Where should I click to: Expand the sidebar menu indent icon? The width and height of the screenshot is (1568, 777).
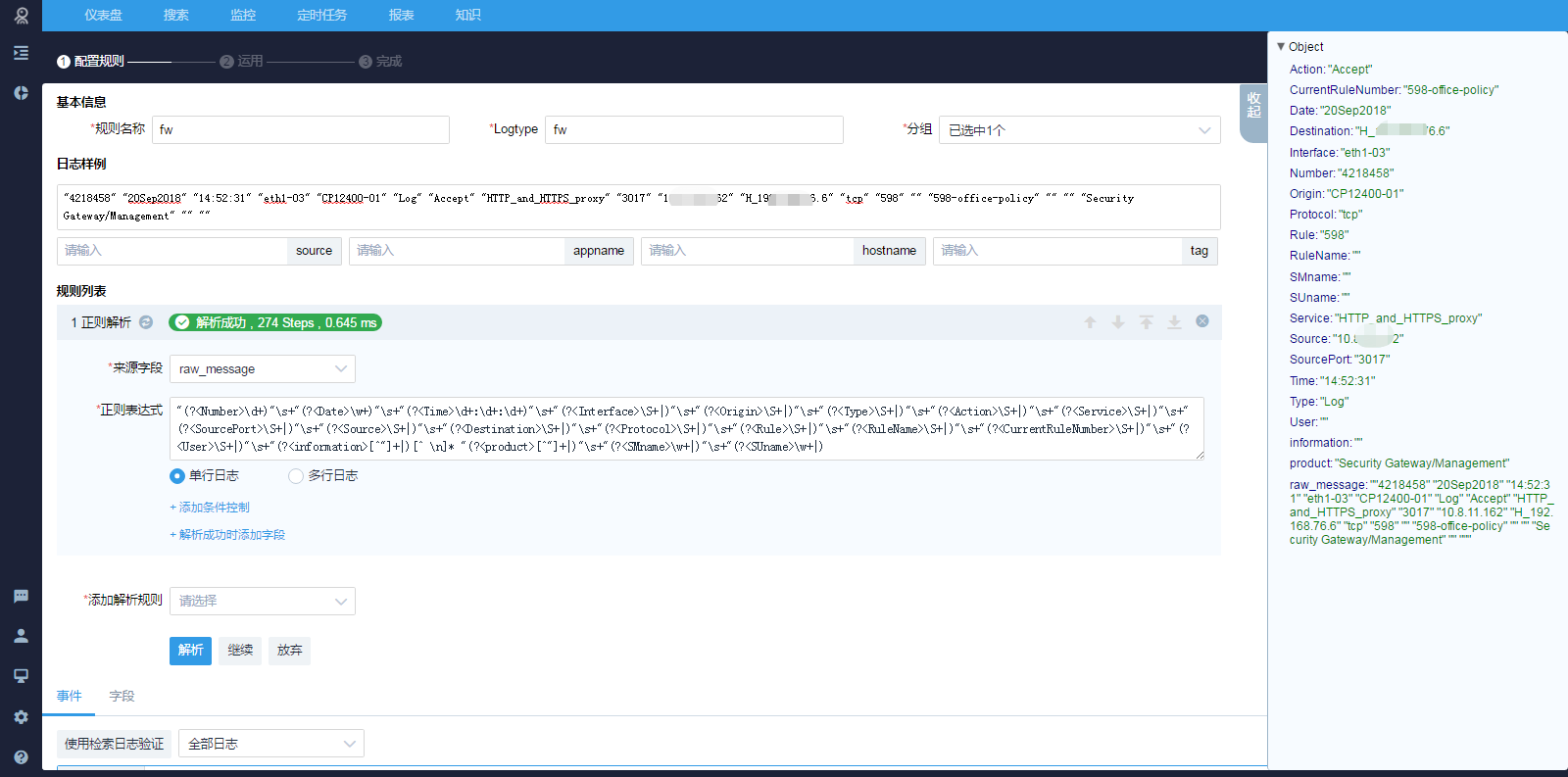tap(21, 53)
